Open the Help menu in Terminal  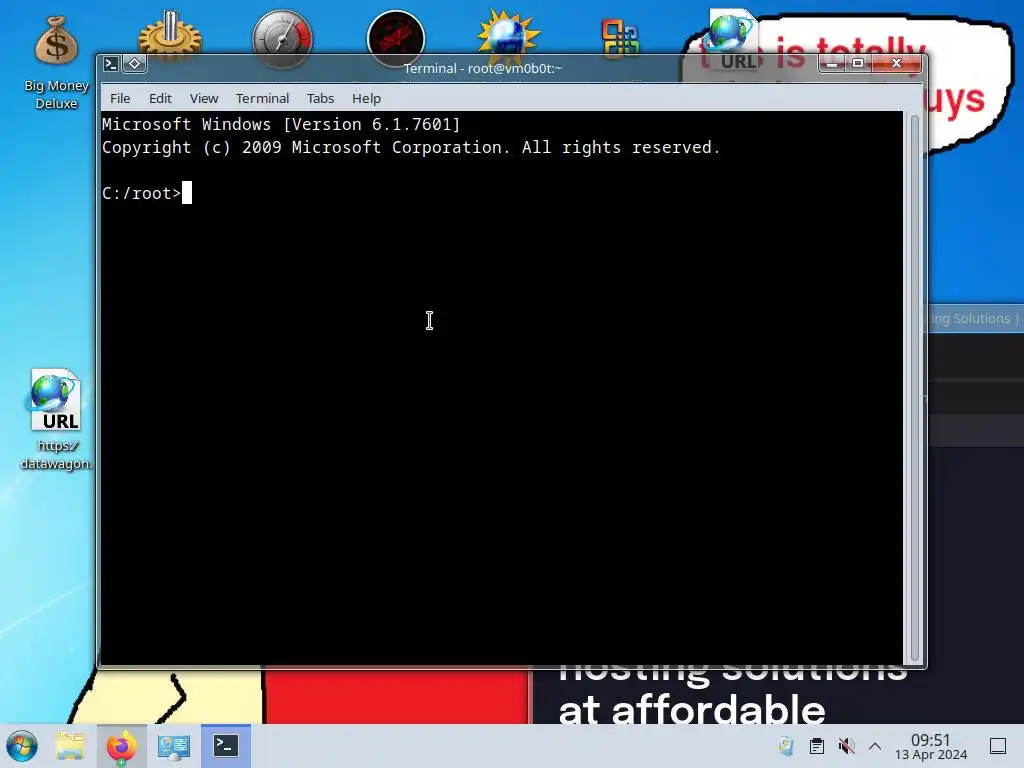coord(366,99)
